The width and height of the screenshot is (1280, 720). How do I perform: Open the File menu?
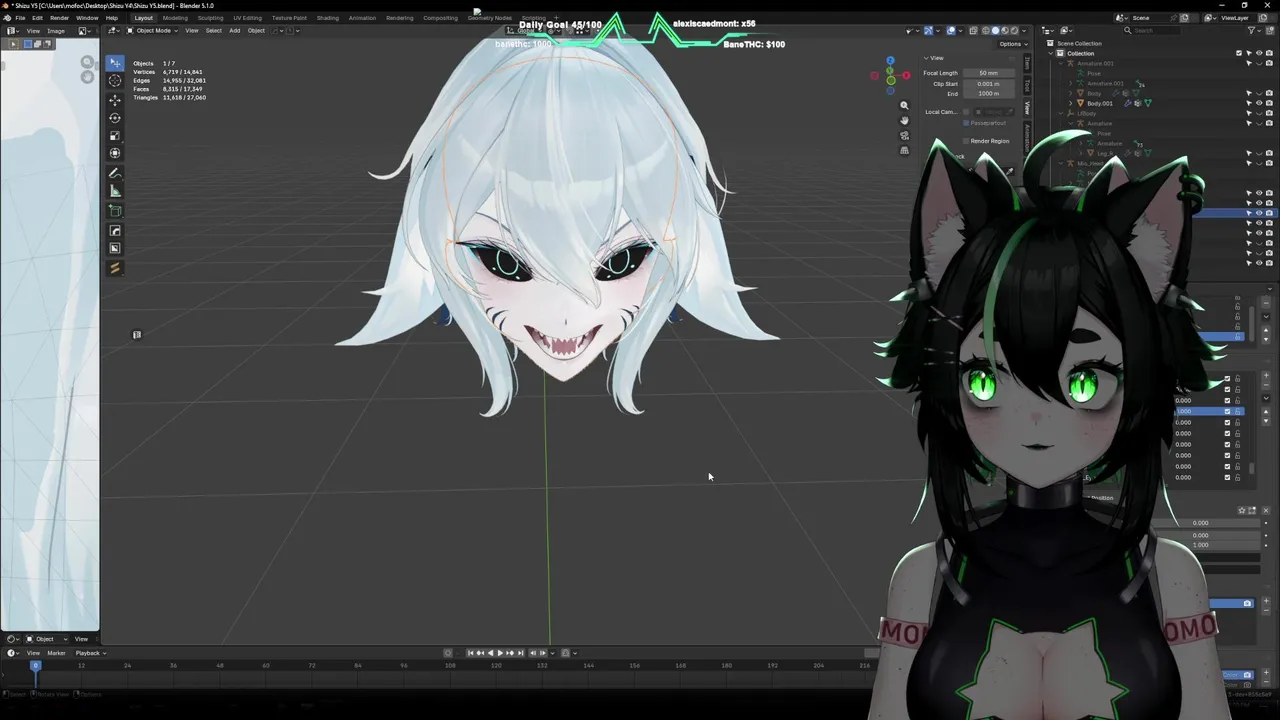tap(20, 18)
